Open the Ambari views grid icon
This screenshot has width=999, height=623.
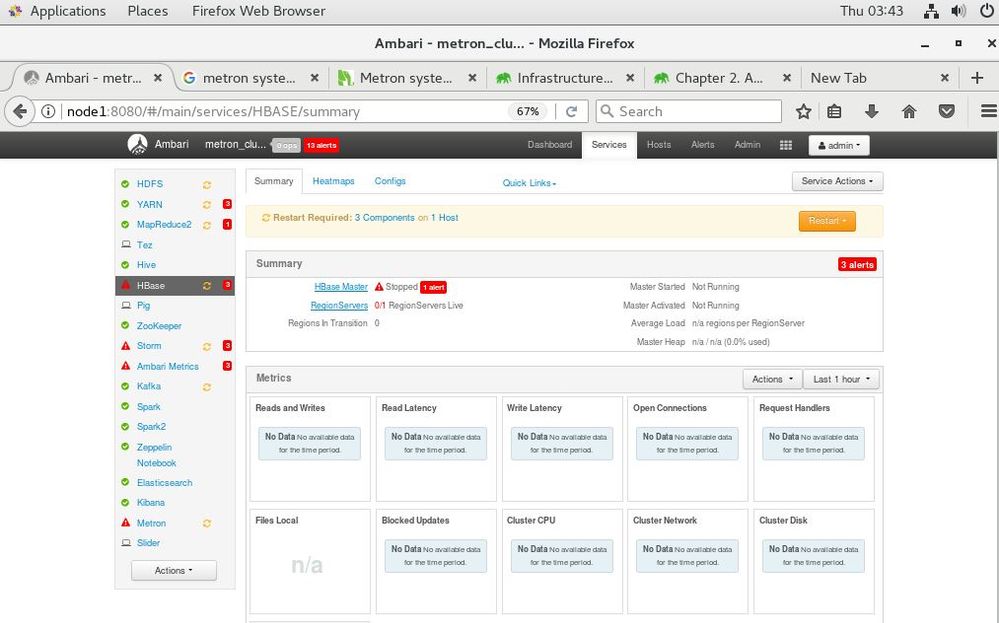point(786,145)
